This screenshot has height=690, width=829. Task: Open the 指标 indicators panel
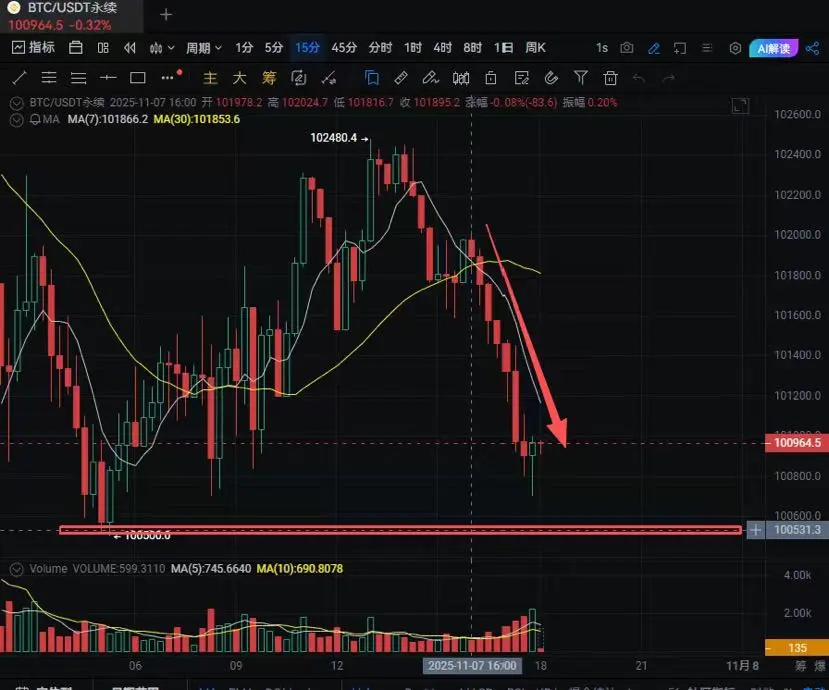[33, 48]
